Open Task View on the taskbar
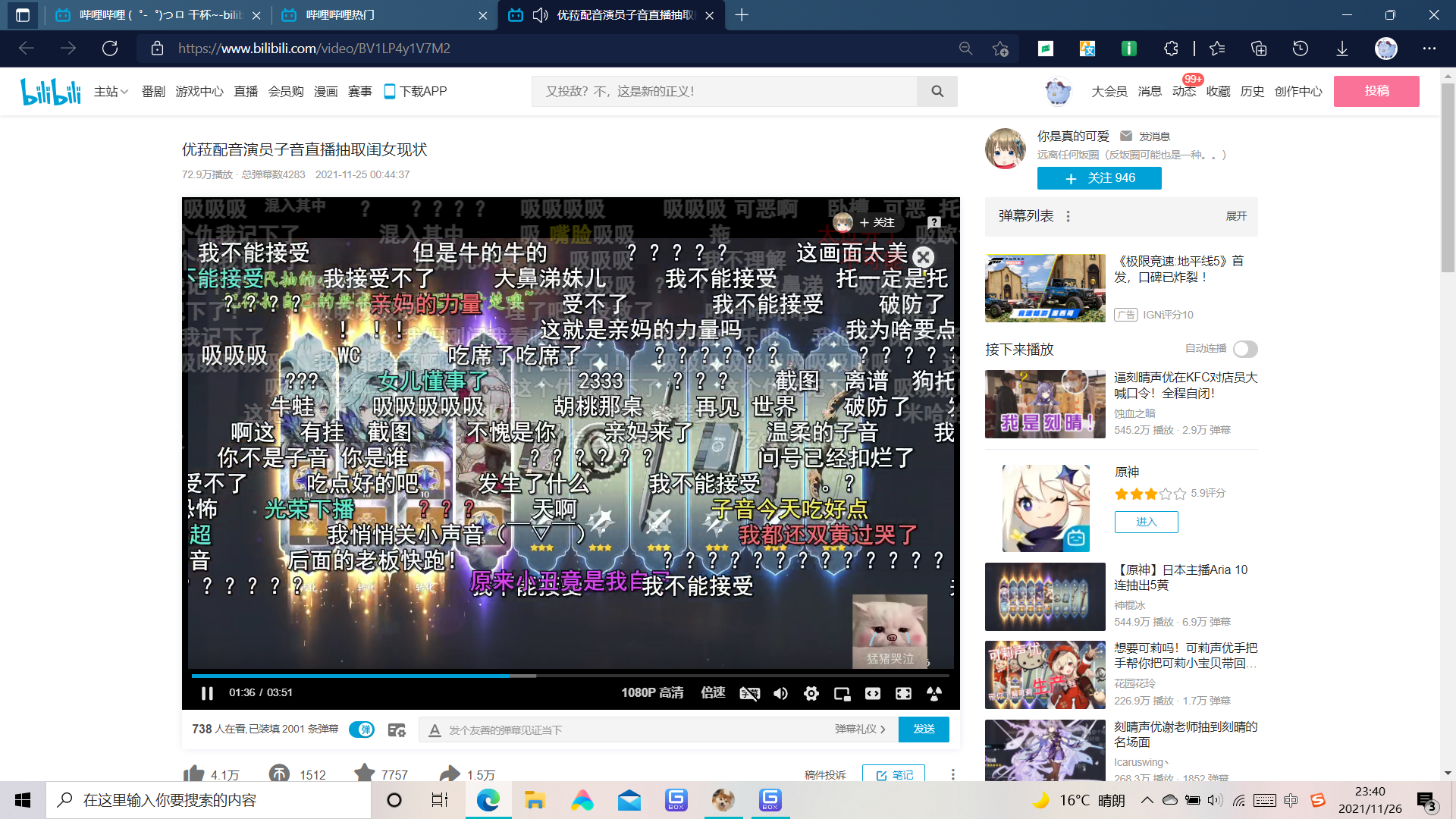 point(440,800)
